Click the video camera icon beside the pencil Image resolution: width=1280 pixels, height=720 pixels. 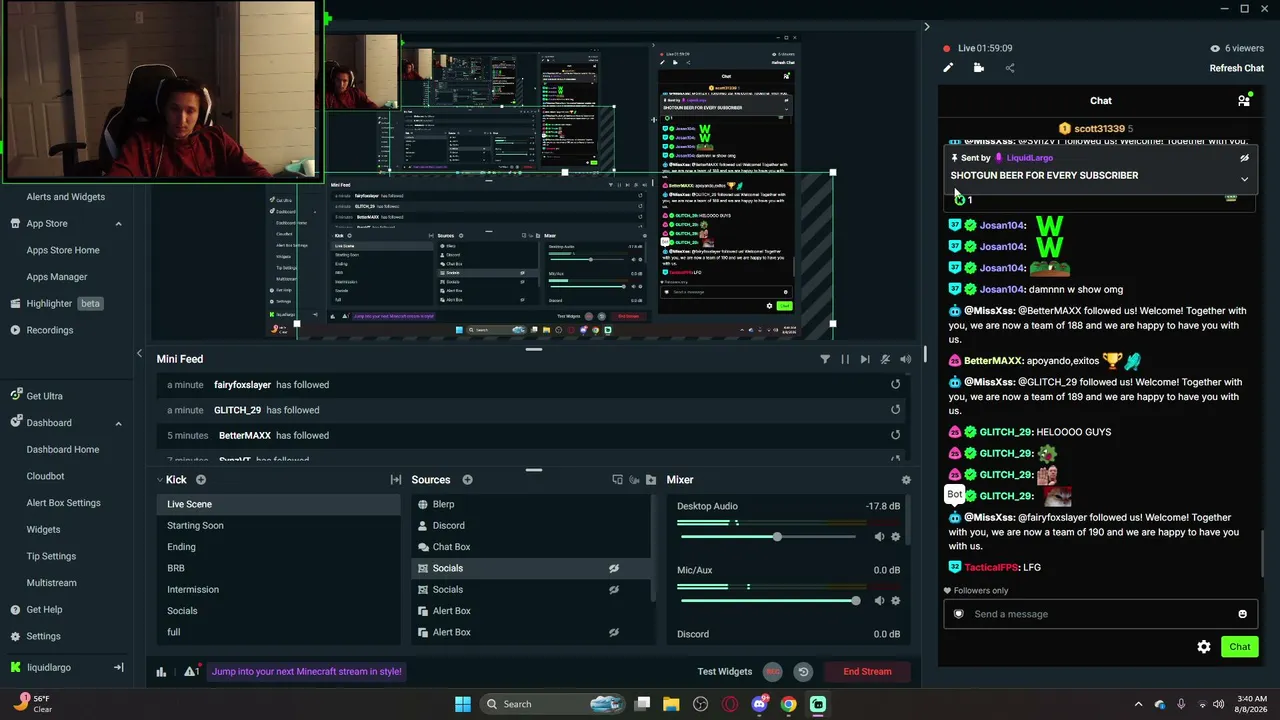tap(979, 68)
